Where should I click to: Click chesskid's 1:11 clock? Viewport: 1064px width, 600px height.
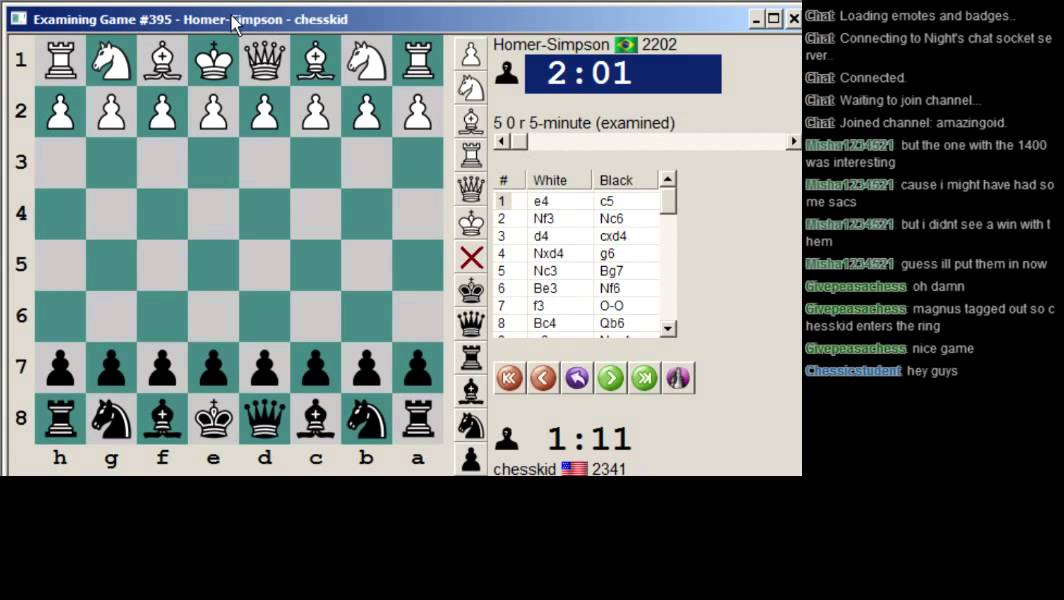[590, 439]
